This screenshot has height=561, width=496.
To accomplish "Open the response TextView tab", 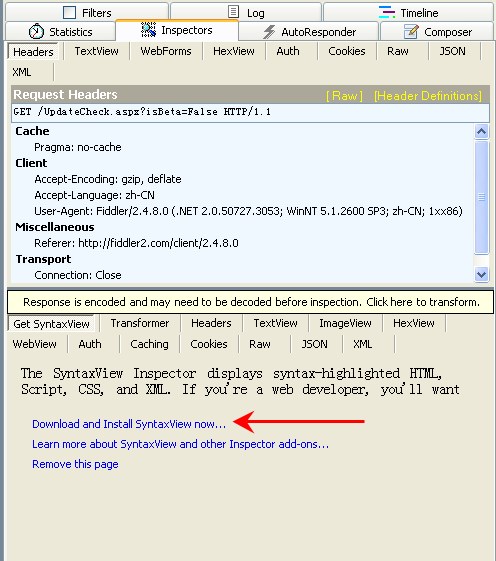I will point(275,323).
